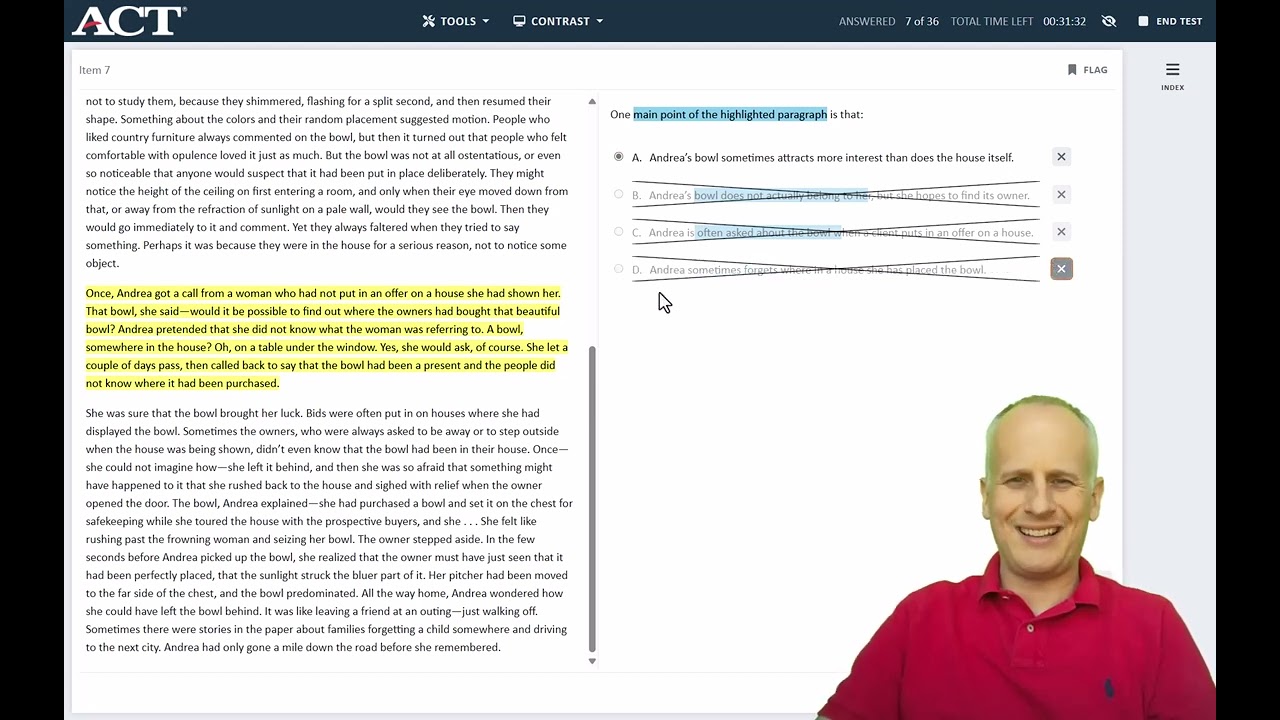
Task: Click the monitor Contrast icon
Action: tap(519, 21)
